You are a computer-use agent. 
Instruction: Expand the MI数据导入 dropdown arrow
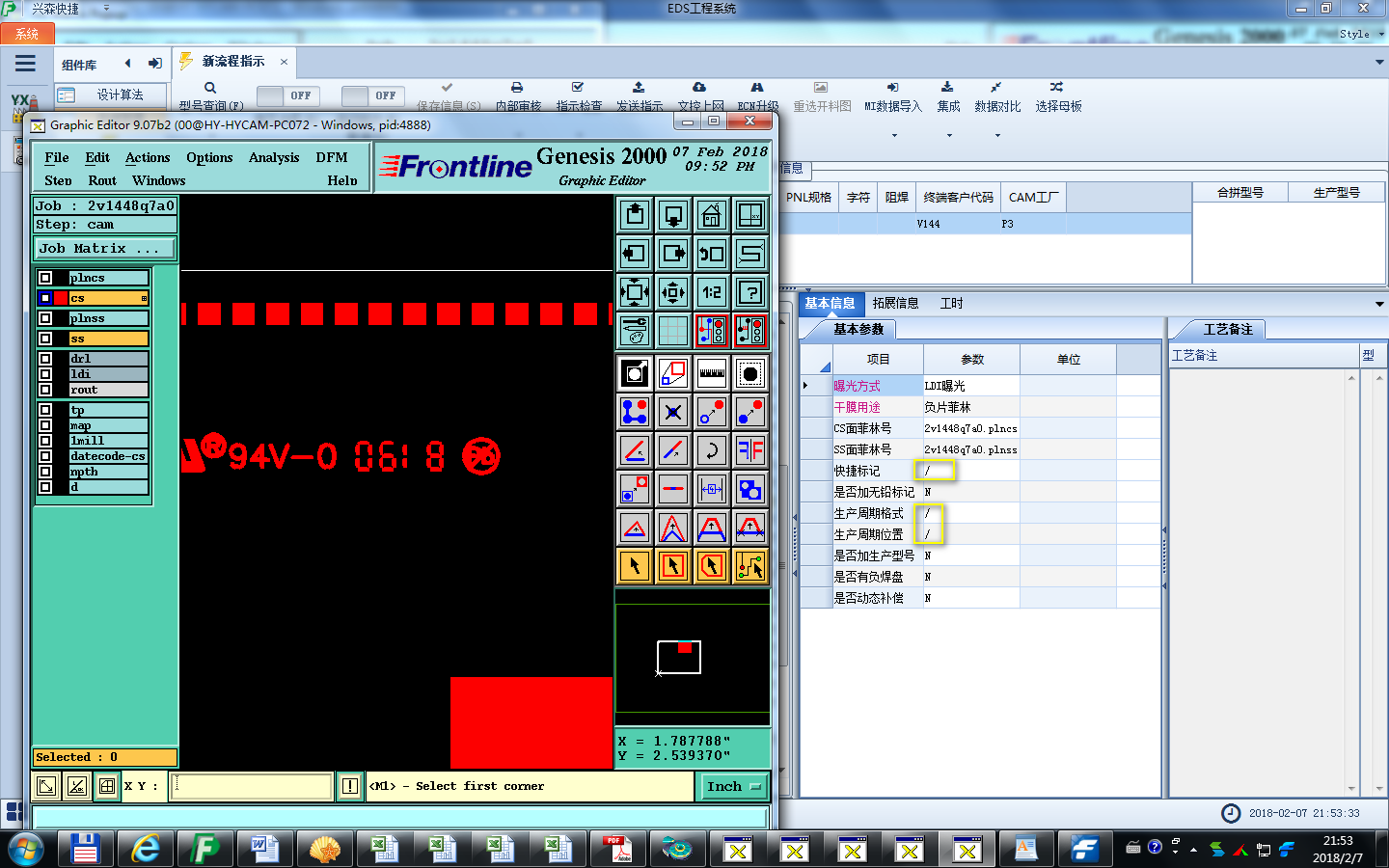point(894,135)
